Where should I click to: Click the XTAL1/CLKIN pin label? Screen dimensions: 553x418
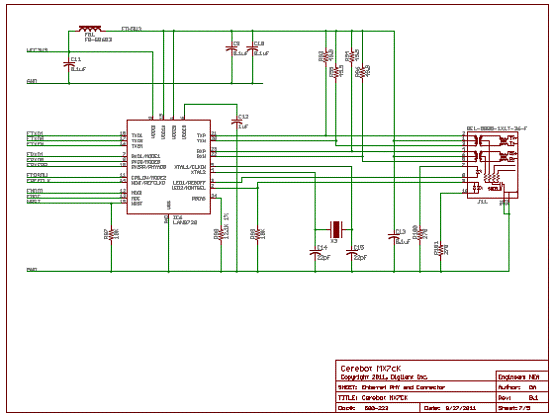pyautogui.click(x=190, y=166)
